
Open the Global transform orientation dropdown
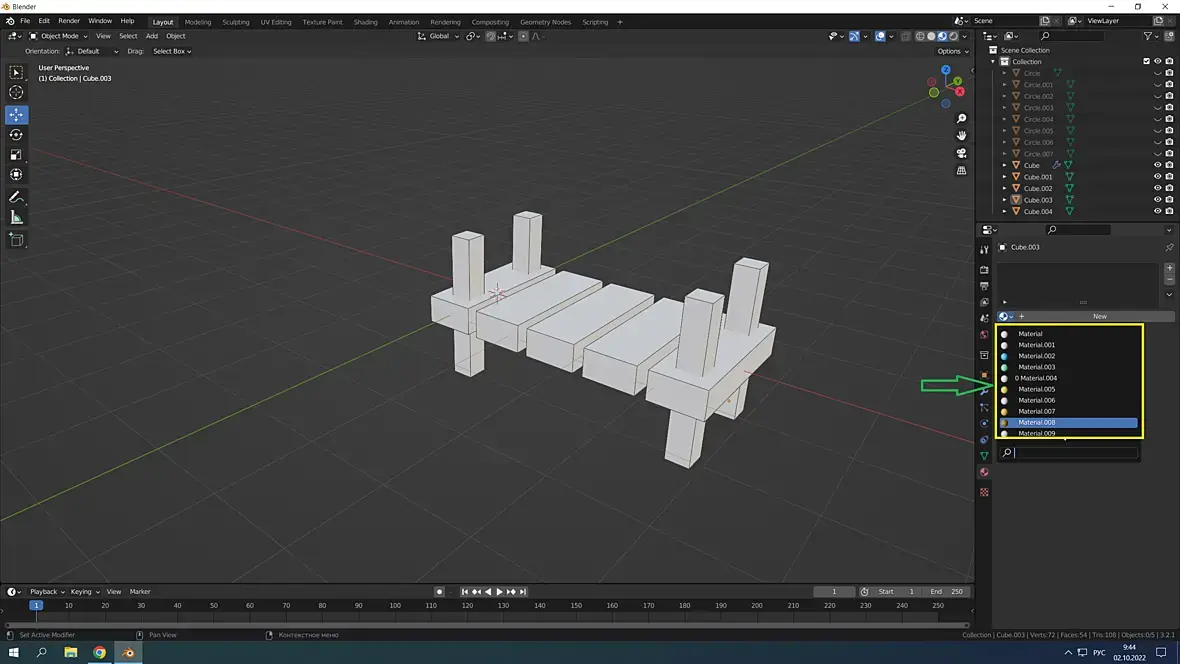[x=439, y=36]
